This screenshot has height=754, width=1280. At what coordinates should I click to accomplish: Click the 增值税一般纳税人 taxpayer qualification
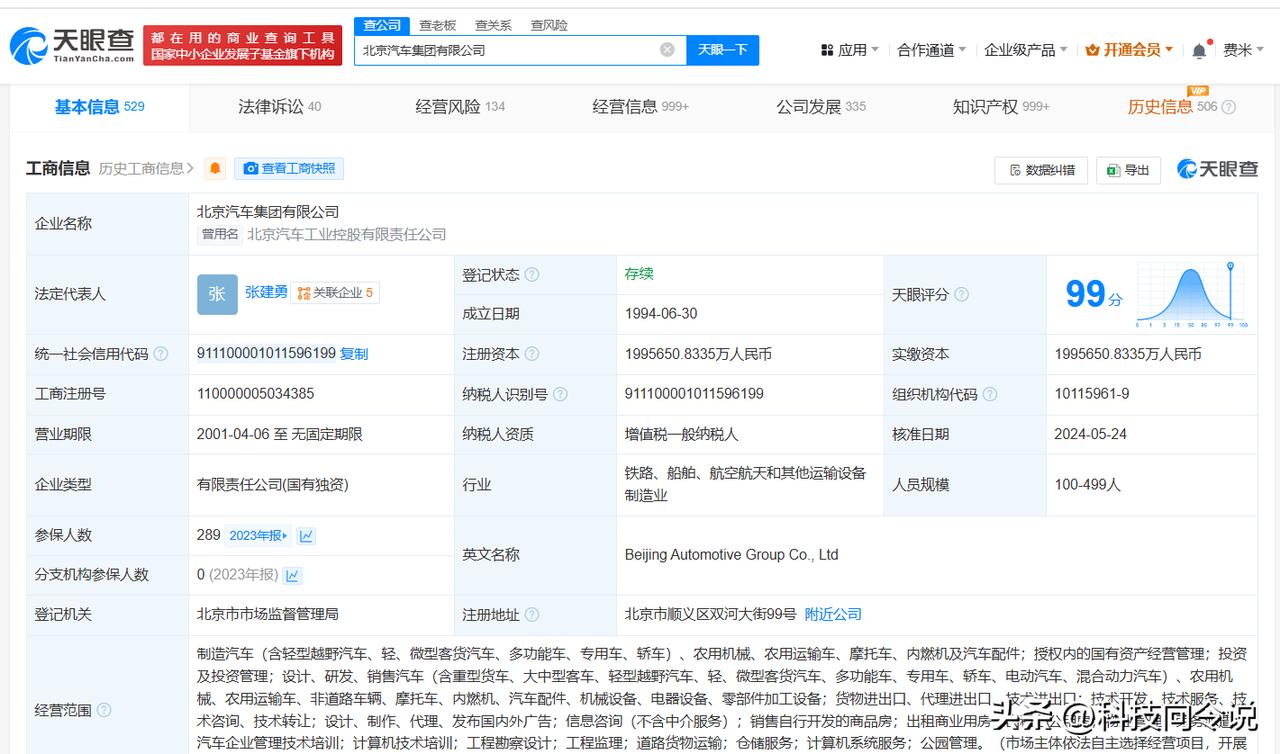point(683,434)
